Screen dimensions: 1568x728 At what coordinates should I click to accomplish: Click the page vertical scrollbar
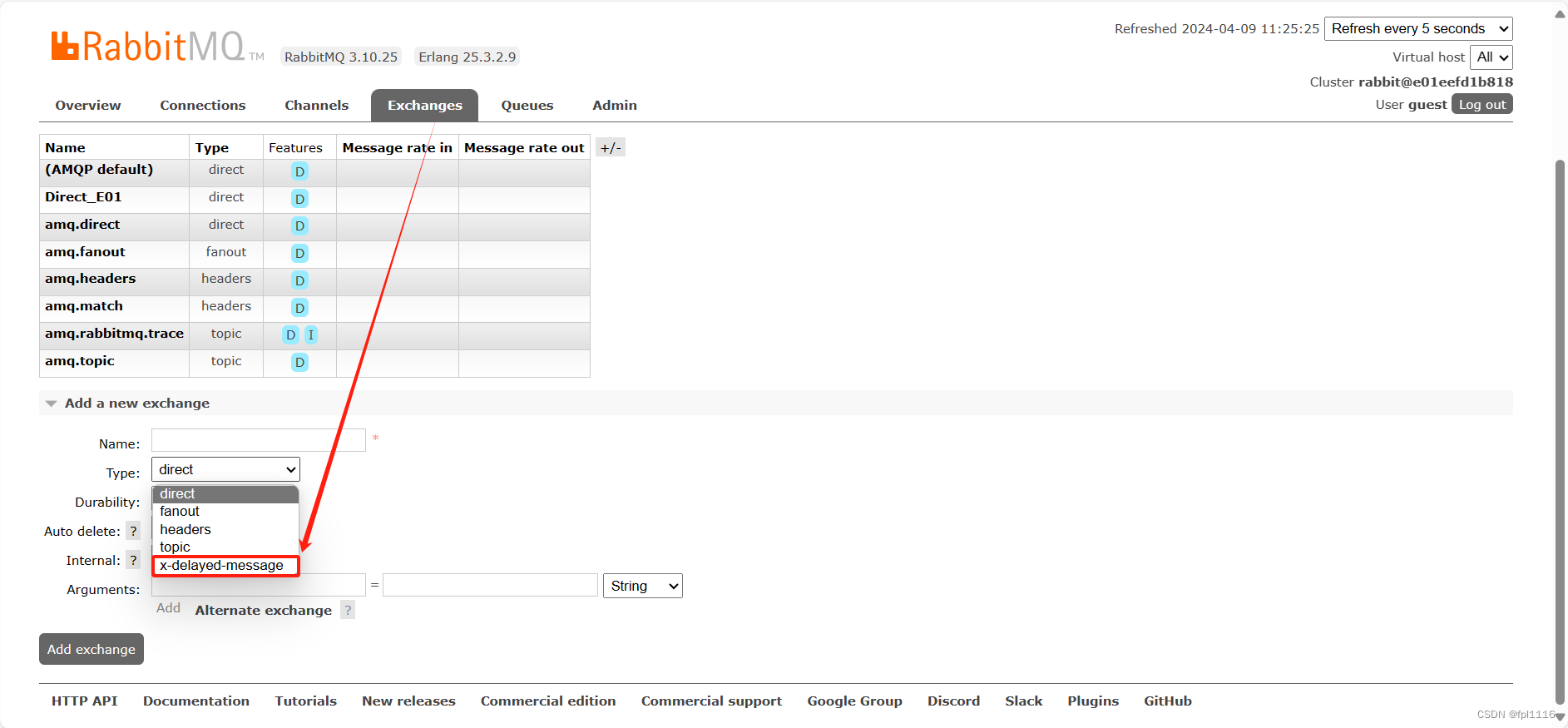1560,433
